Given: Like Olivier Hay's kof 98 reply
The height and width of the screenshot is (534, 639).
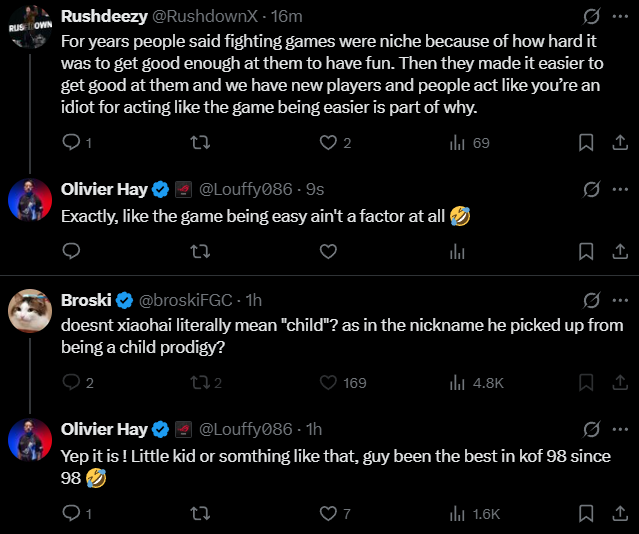Looking at the screenshot, I should point(327,513).
